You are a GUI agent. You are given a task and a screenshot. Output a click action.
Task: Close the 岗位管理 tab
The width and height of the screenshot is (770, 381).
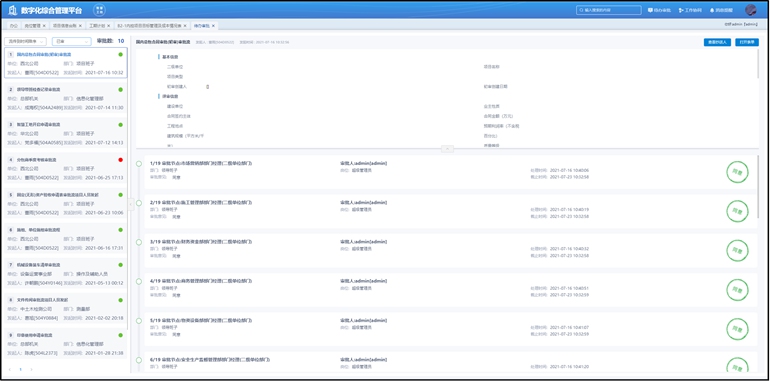[x=44, y=26]
